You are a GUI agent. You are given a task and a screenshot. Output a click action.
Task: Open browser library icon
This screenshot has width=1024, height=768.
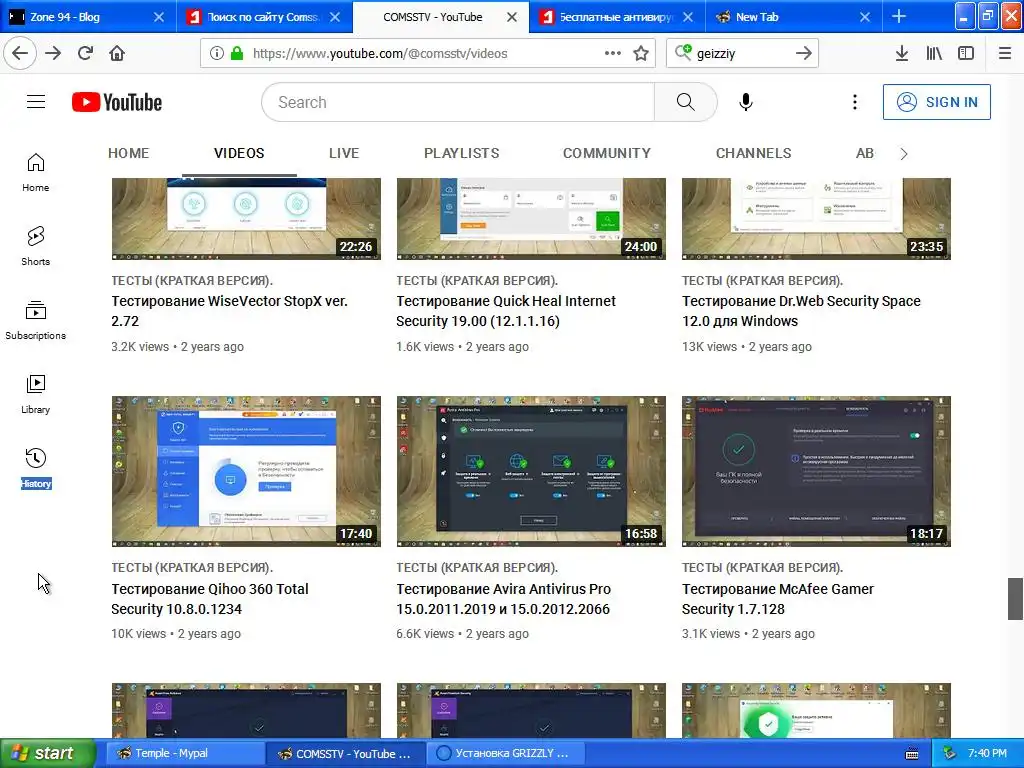[934, 54]
